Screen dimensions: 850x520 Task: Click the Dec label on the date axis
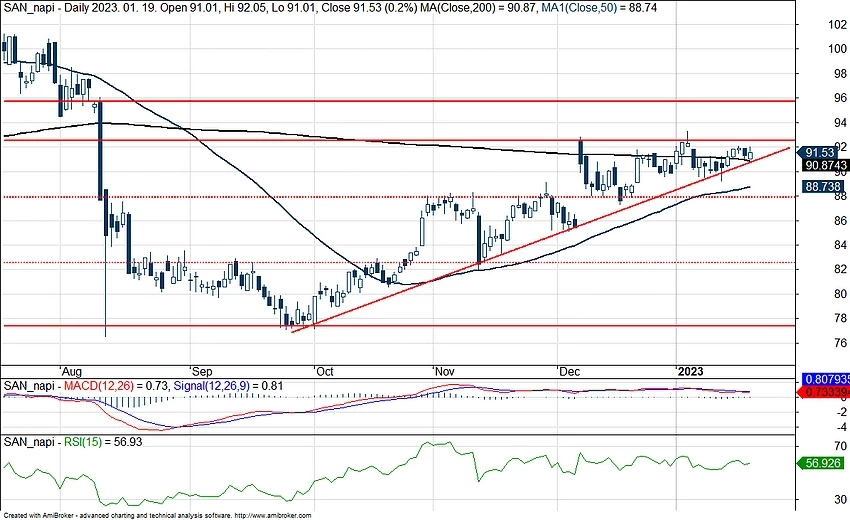(570, 369)
